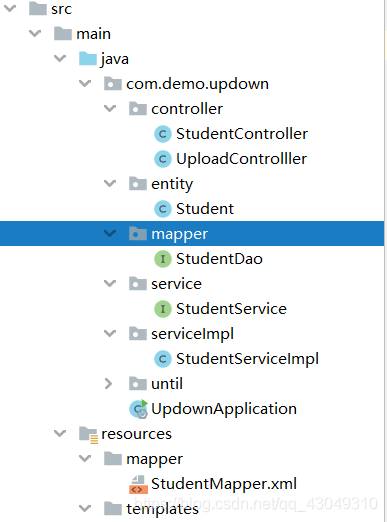The height and width of the screenshot is (522, 387).
Task: Open the StudentMapper.xml file name
Action: pos(224,484)
